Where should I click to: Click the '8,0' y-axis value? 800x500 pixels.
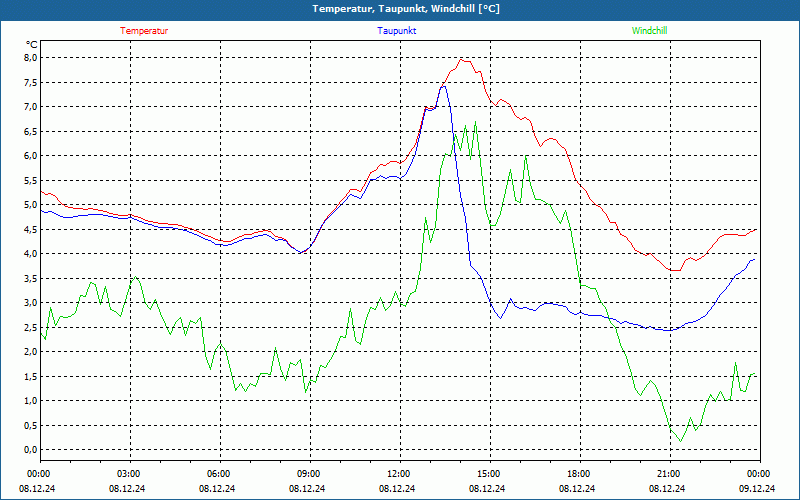coord(32,58)
